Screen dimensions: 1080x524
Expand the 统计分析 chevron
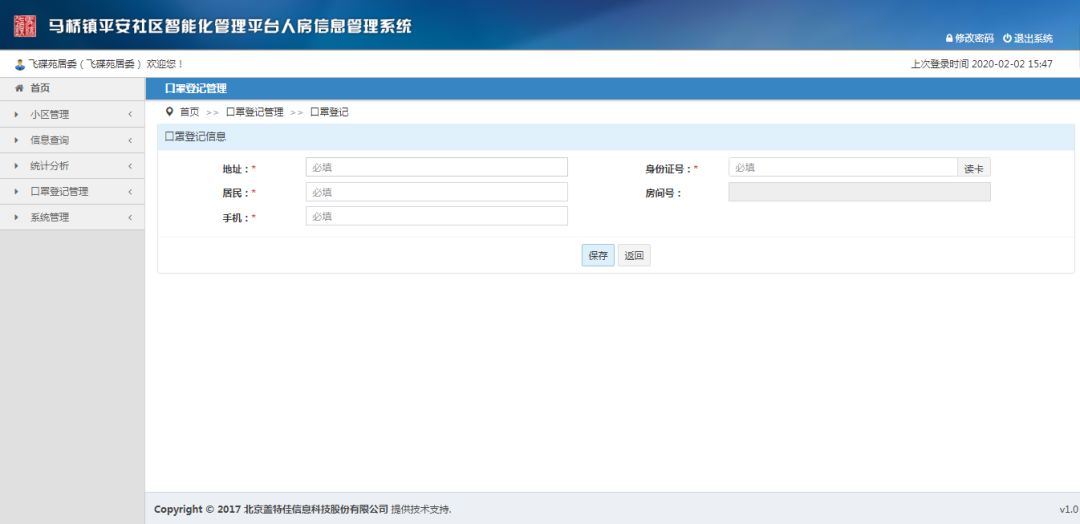(x=130, y=166)
